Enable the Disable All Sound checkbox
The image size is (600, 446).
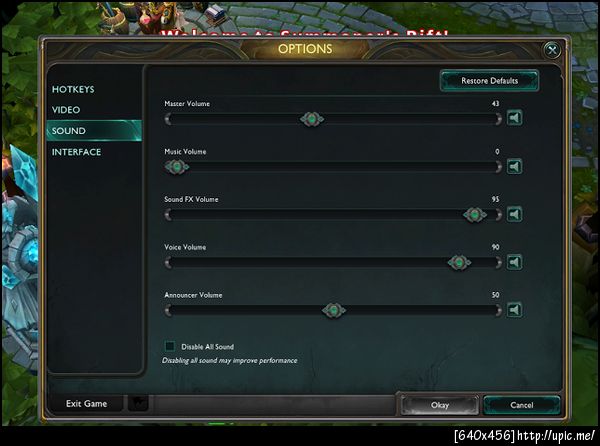(x=170, y=346)
